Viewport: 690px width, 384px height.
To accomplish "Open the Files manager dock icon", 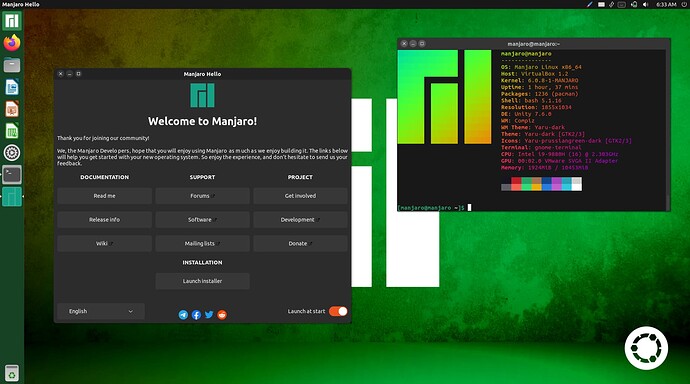I will pyautogui.click(x=12, y=65).
